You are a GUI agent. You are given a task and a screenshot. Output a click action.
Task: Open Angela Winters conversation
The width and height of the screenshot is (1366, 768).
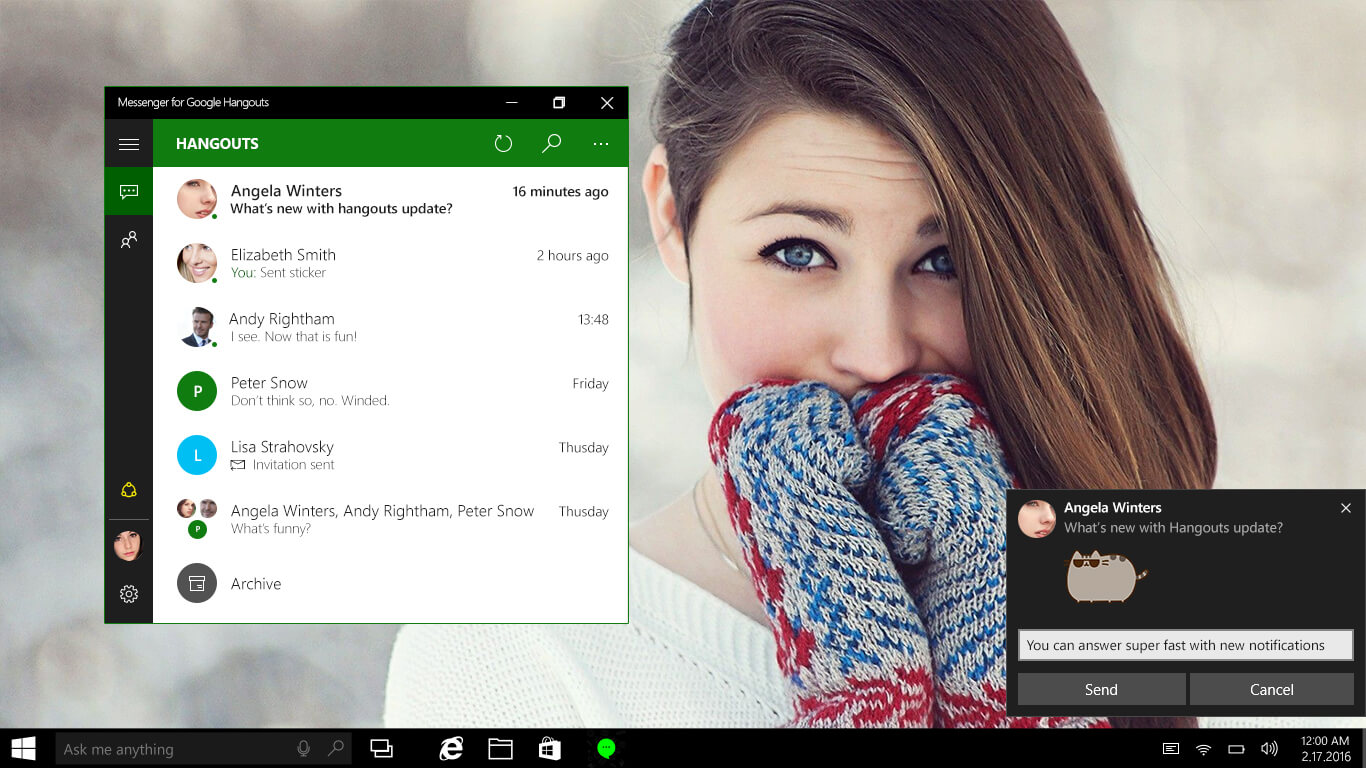click(390, 199)
